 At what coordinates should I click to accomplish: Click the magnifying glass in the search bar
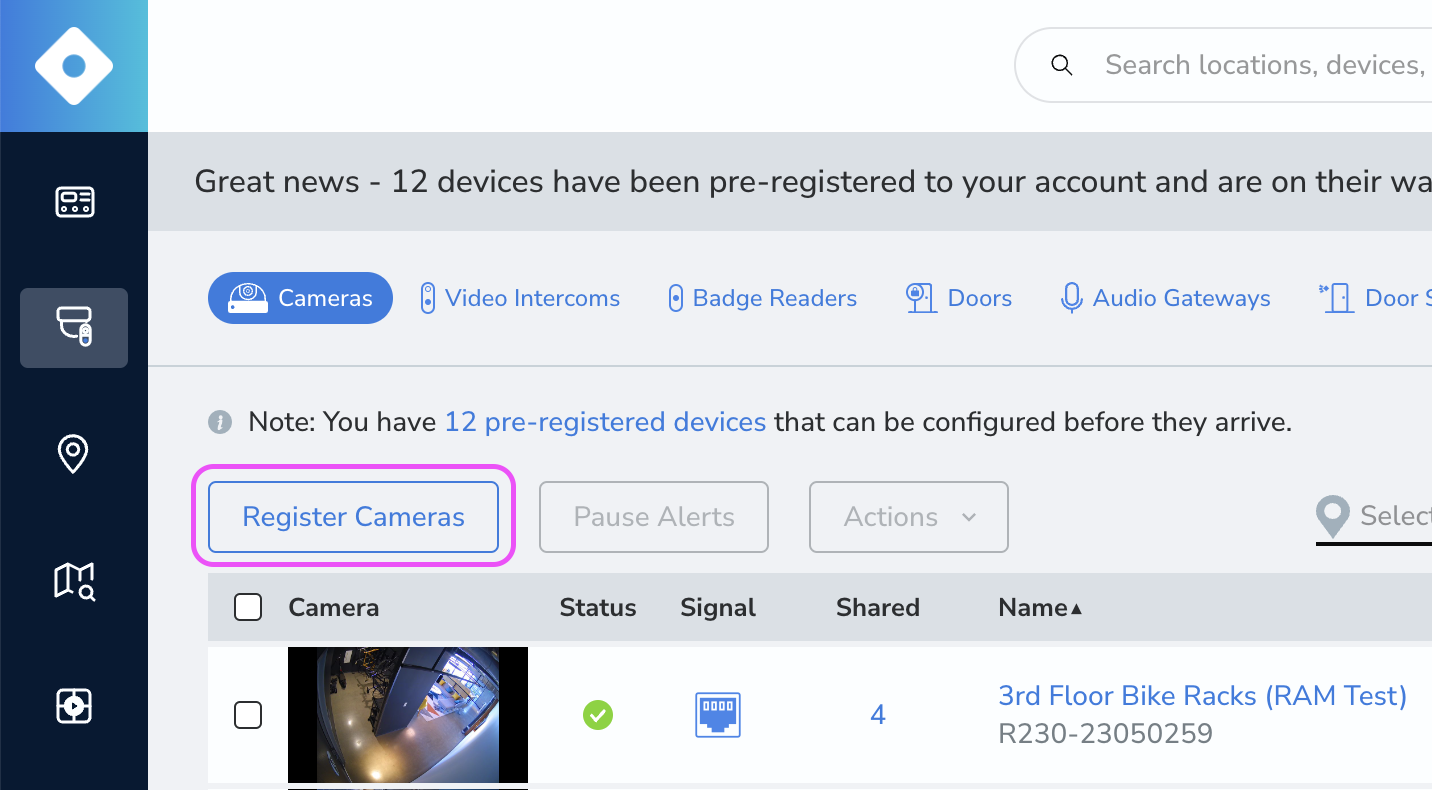coord(1061,64)
